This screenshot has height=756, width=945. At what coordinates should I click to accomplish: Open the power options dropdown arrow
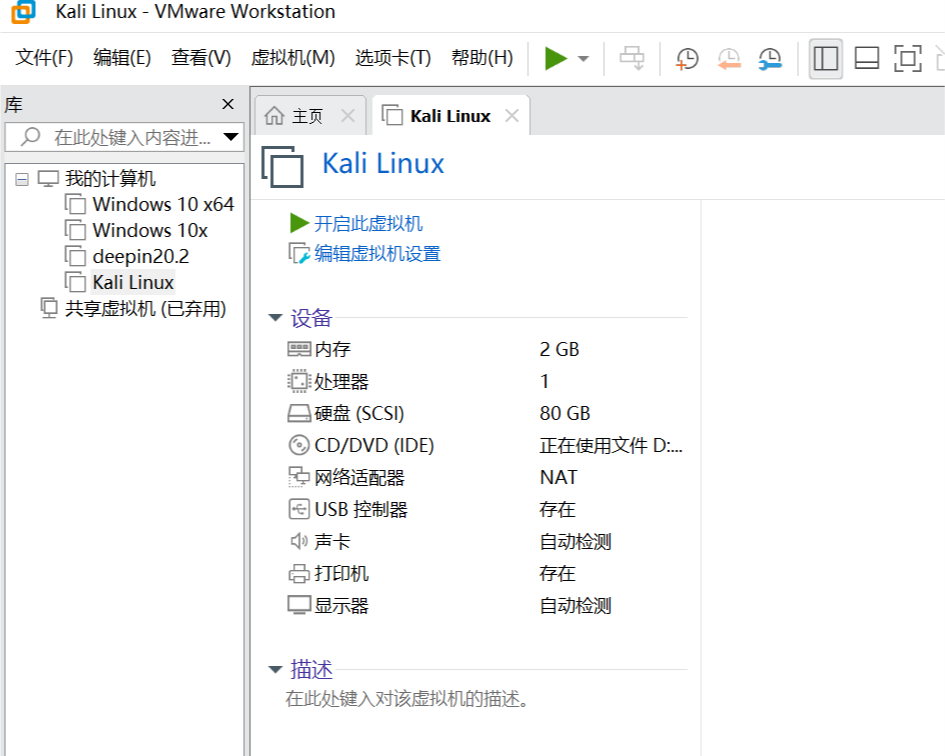pos(583,58)
